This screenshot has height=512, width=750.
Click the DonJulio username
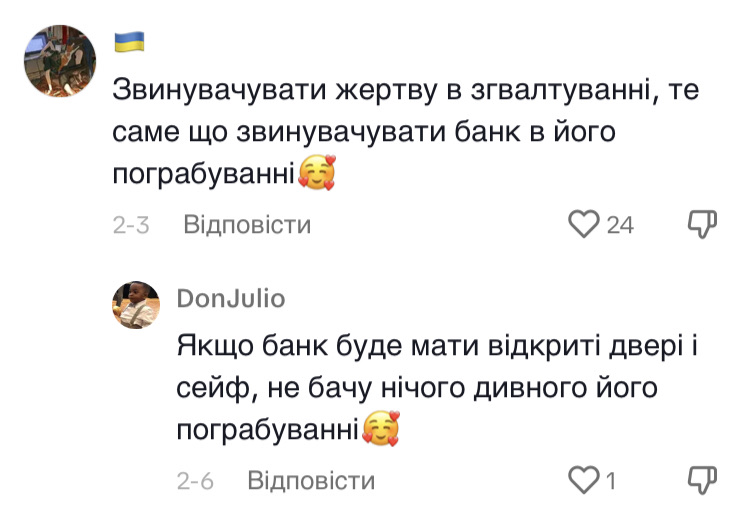(x=230, y=298)
